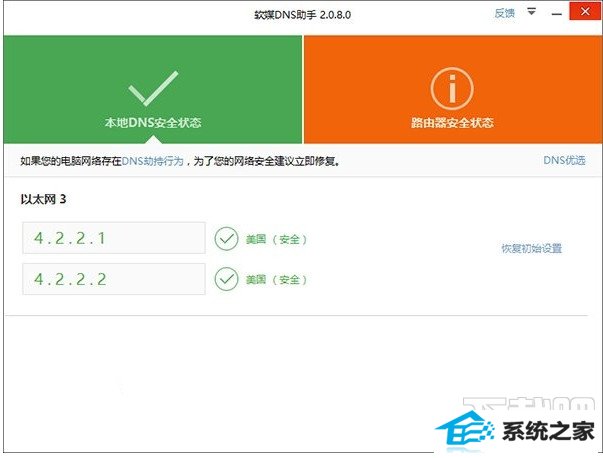Minimize the DNS助手 window
This screenshot has width=603, height=458.
[556, 14]
